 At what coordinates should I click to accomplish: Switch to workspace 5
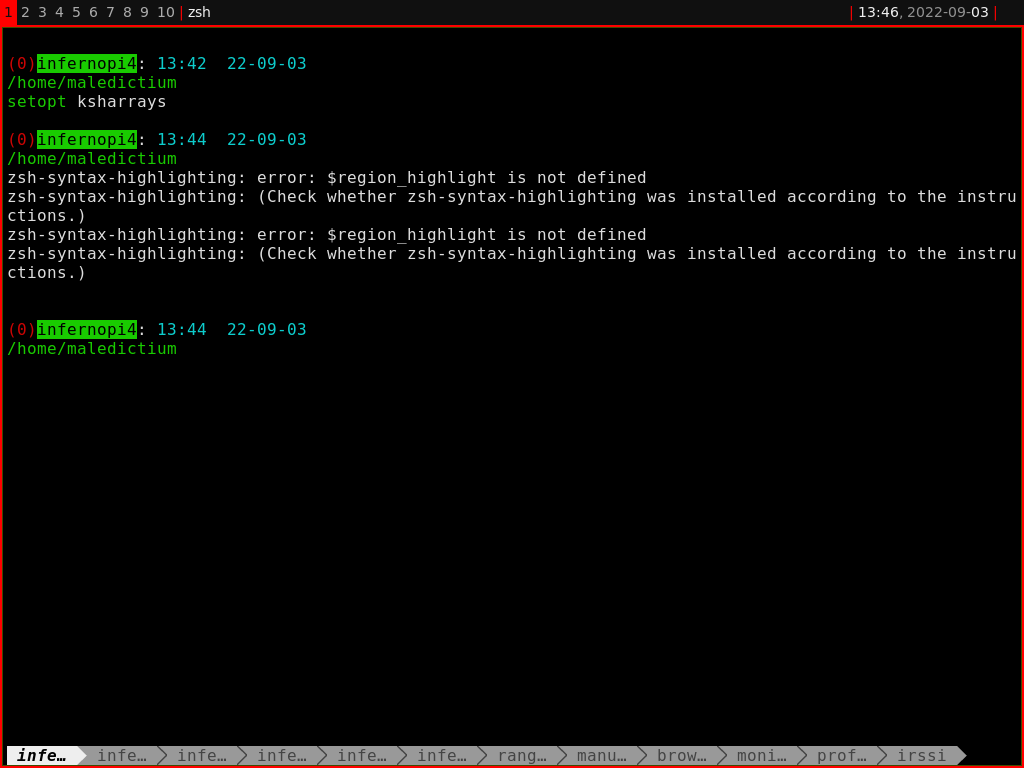pyautogui.click(x=76, y=12)
